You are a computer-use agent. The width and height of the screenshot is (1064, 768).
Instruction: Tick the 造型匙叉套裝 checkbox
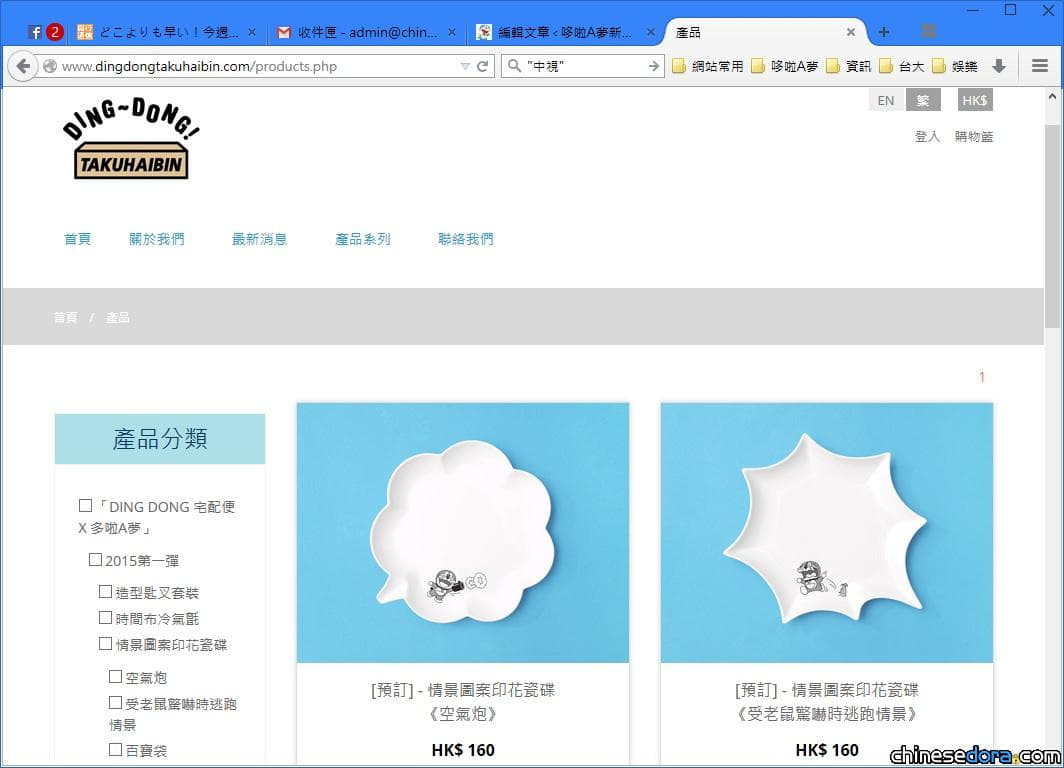[105, 592]
